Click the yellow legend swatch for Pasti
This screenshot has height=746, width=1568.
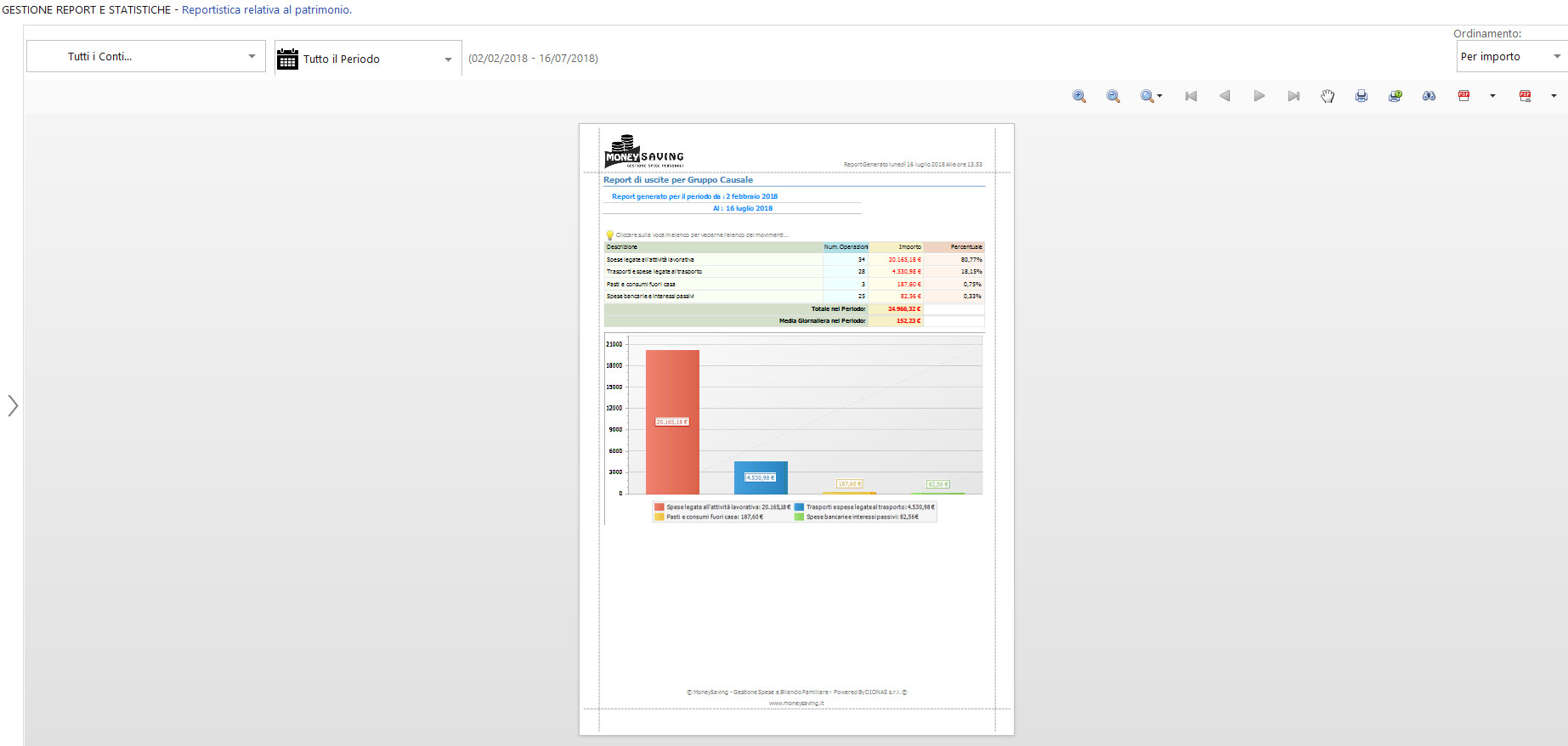click(659, 517)
